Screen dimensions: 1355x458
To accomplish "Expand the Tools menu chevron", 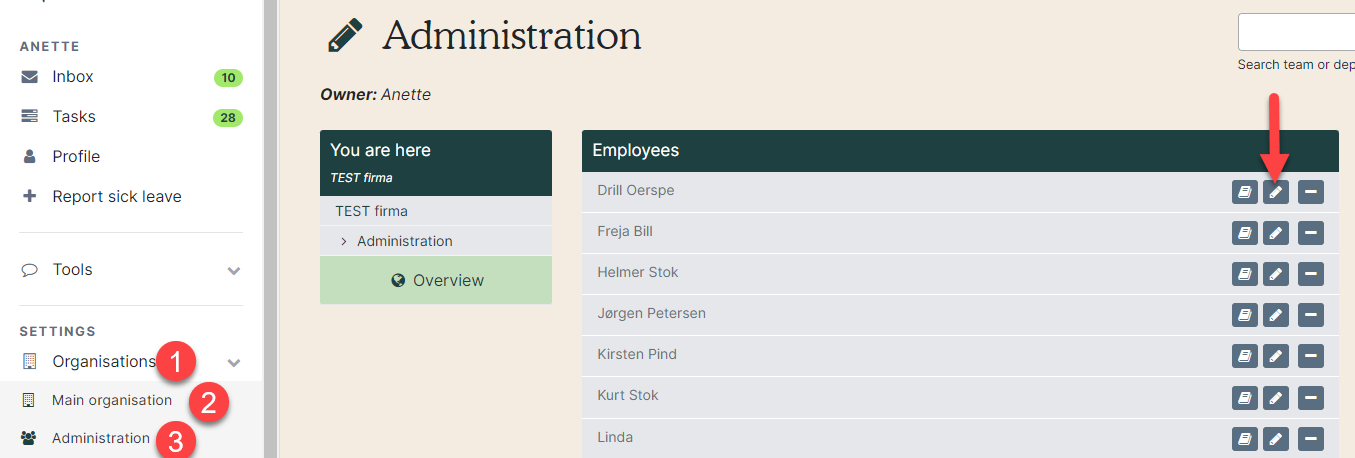I will (x=234, y=270).
